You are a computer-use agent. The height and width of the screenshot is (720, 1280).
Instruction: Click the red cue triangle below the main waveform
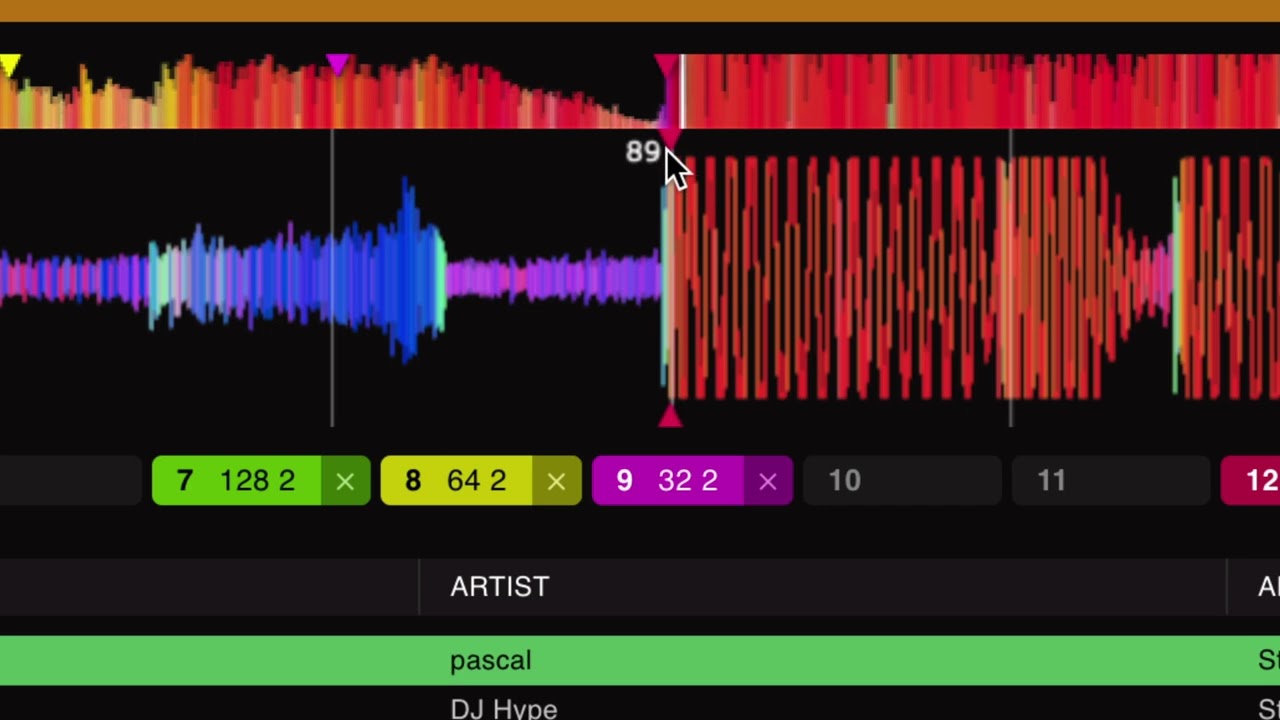670,415
